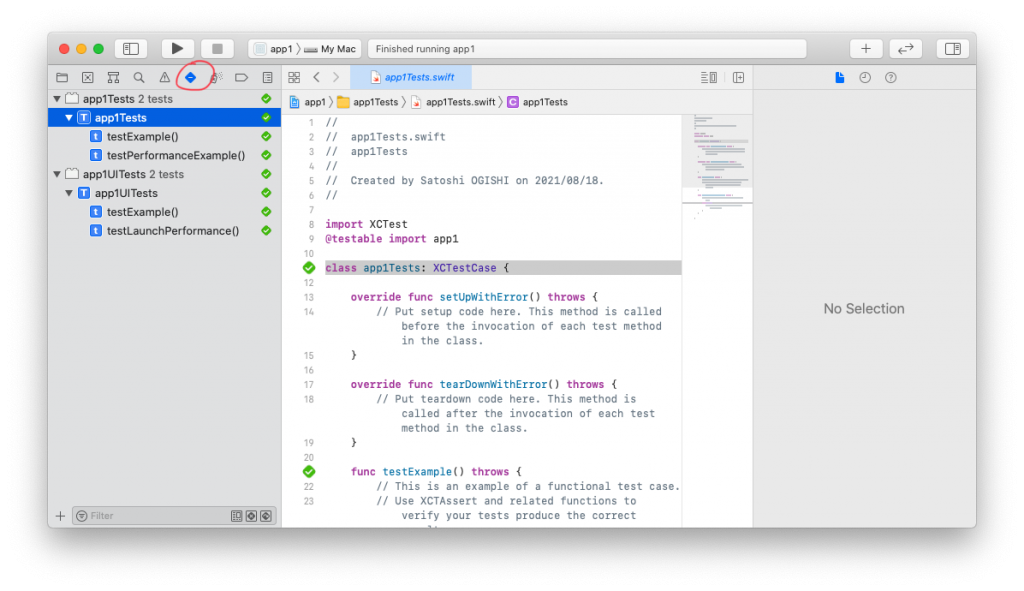Select the app1Tests class row in navigator

(x=165, y=118)
